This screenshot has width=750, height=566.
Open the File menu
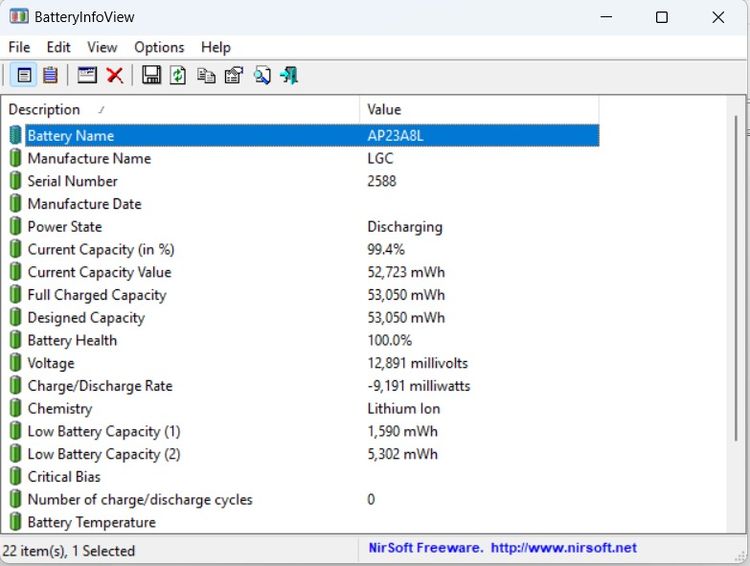pyautogui.click(x=19, y=47)
